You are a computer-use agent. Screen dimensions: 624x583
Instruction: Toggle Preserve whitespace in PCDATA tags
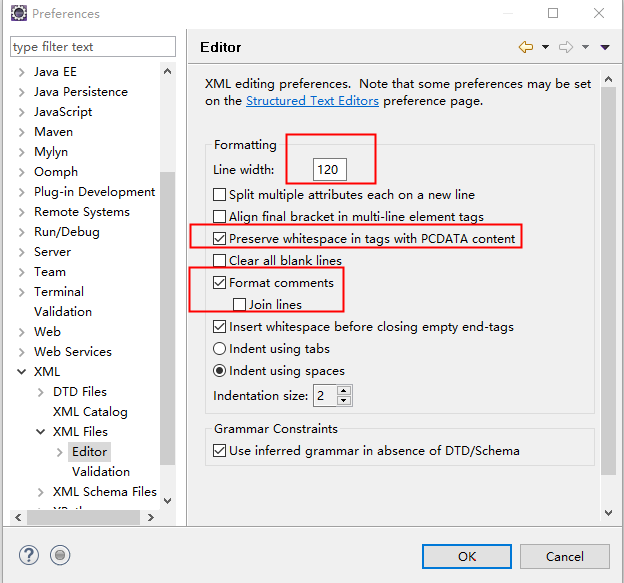click(220, 239)
